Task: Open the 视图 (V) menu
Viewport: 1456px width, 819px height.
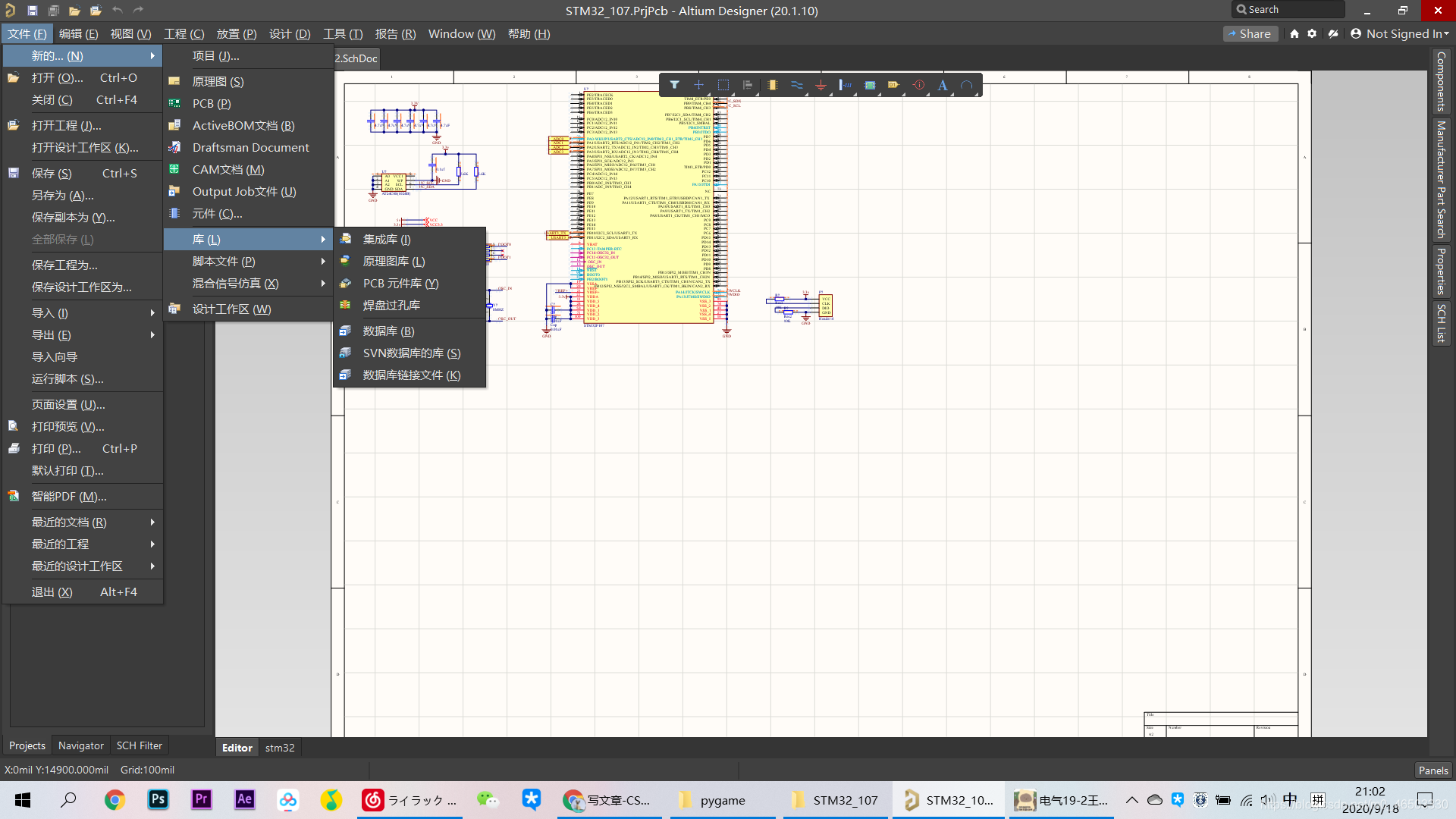Action: point(130,34)
